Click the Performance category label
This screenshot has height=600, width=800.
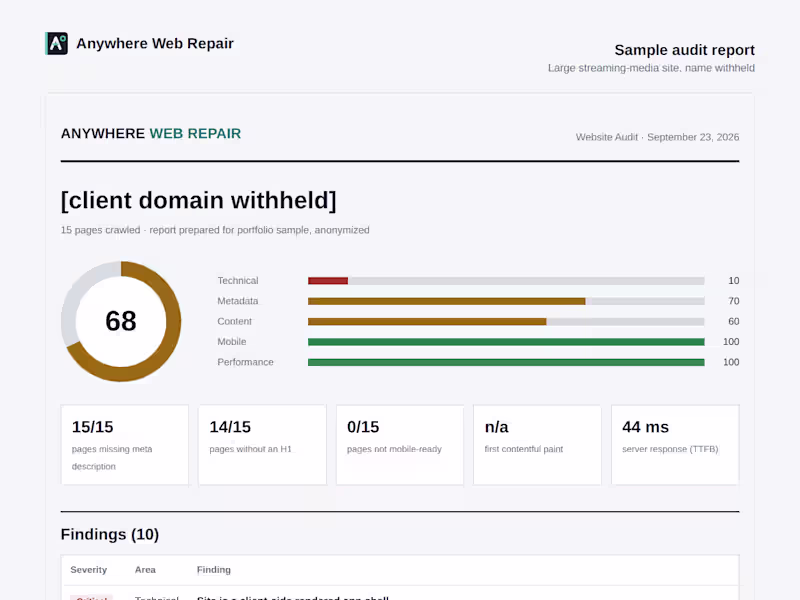pos(245,362)
